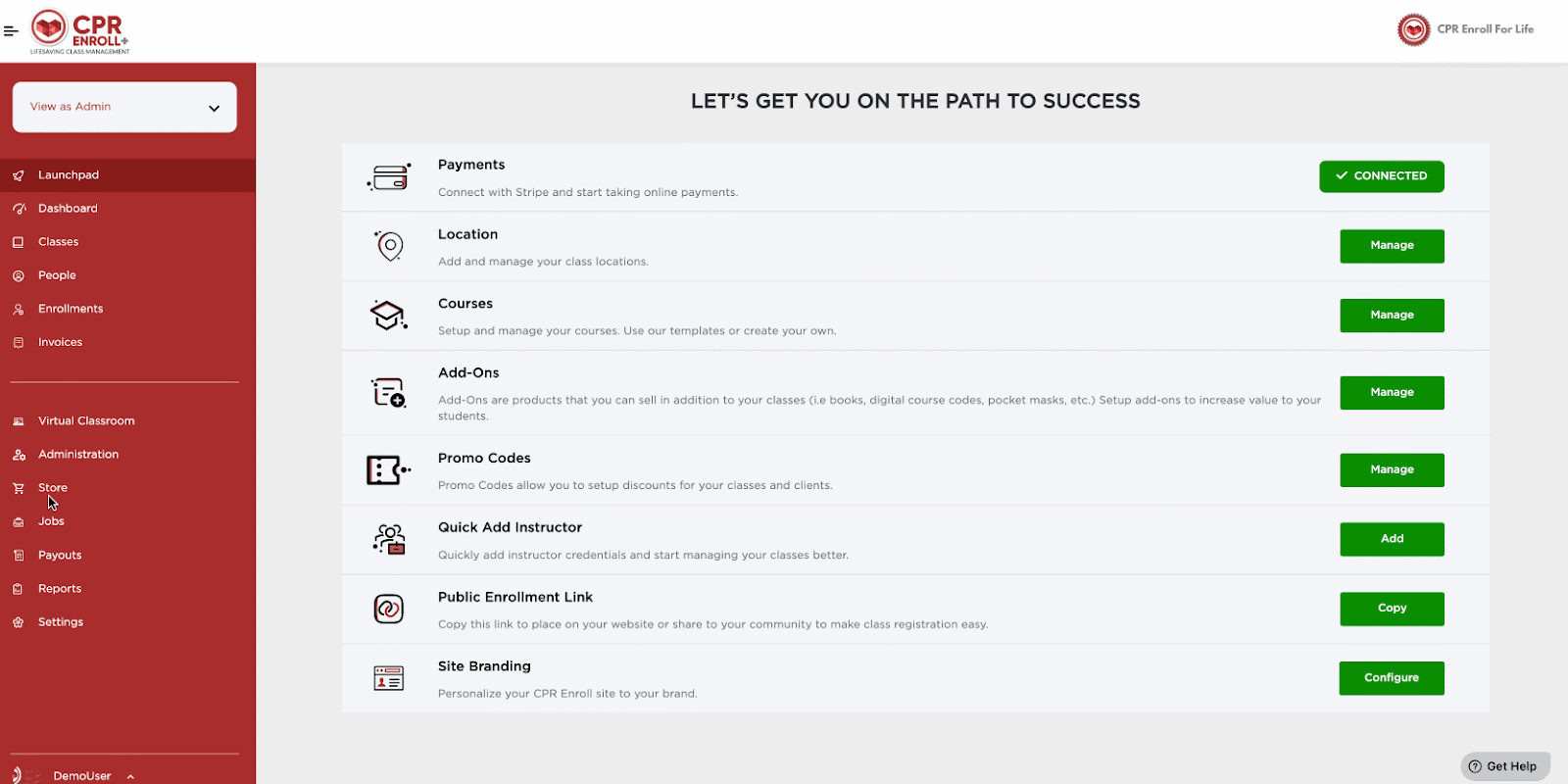This screenshot has width=1568, height=784.
Task: Open the Settings sidebar item
Action: click(61, 622)
